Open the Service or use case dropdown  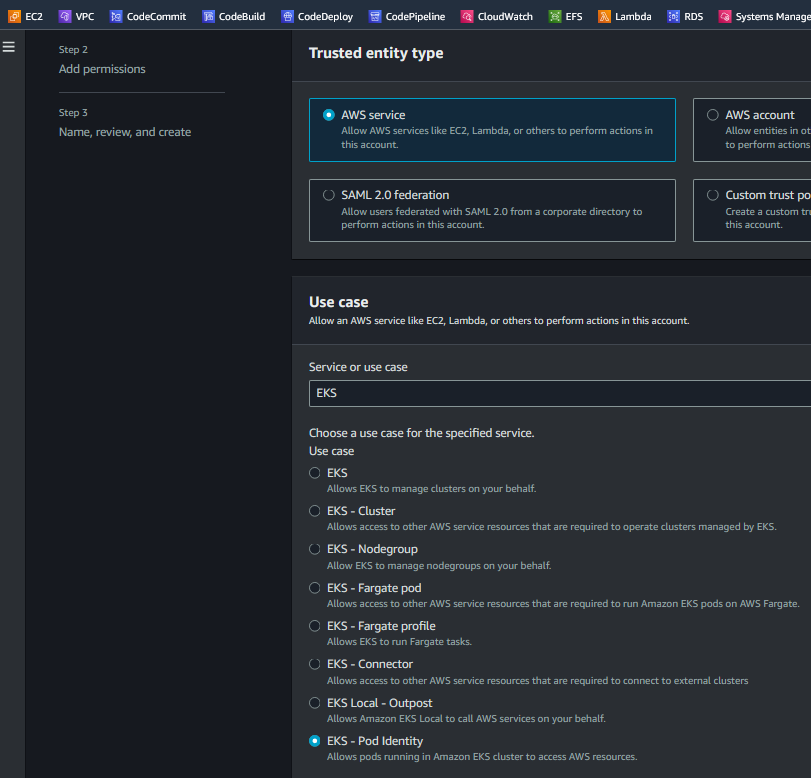click(x=560, y=393)
